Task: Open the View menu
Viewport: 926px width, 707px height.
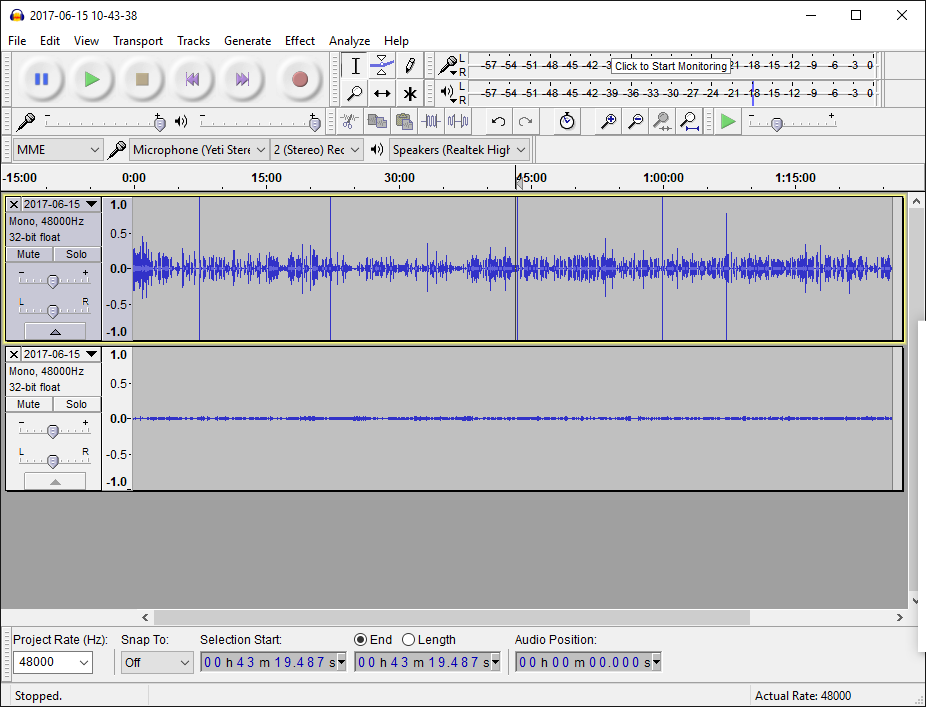Action: [x=86, y=41]
